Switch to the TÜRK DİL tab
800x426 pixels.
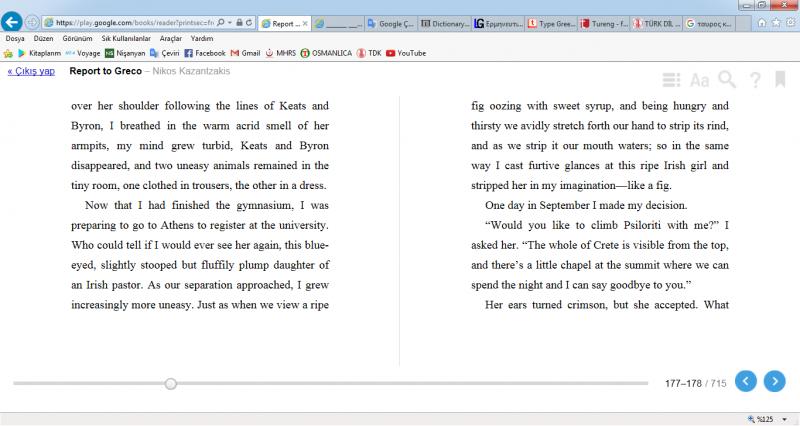[658, 23]
